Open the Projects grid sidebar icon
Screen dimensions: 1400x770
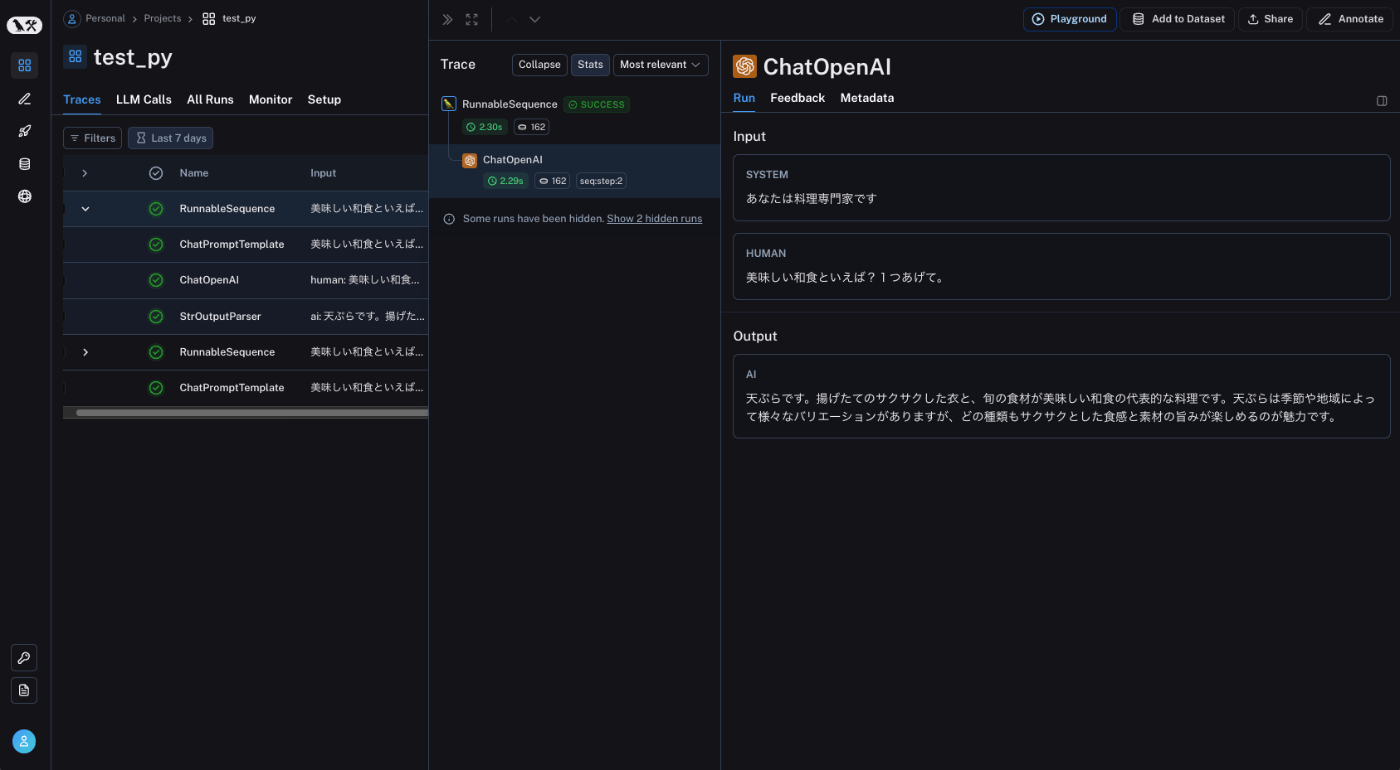tap(24, 66)
